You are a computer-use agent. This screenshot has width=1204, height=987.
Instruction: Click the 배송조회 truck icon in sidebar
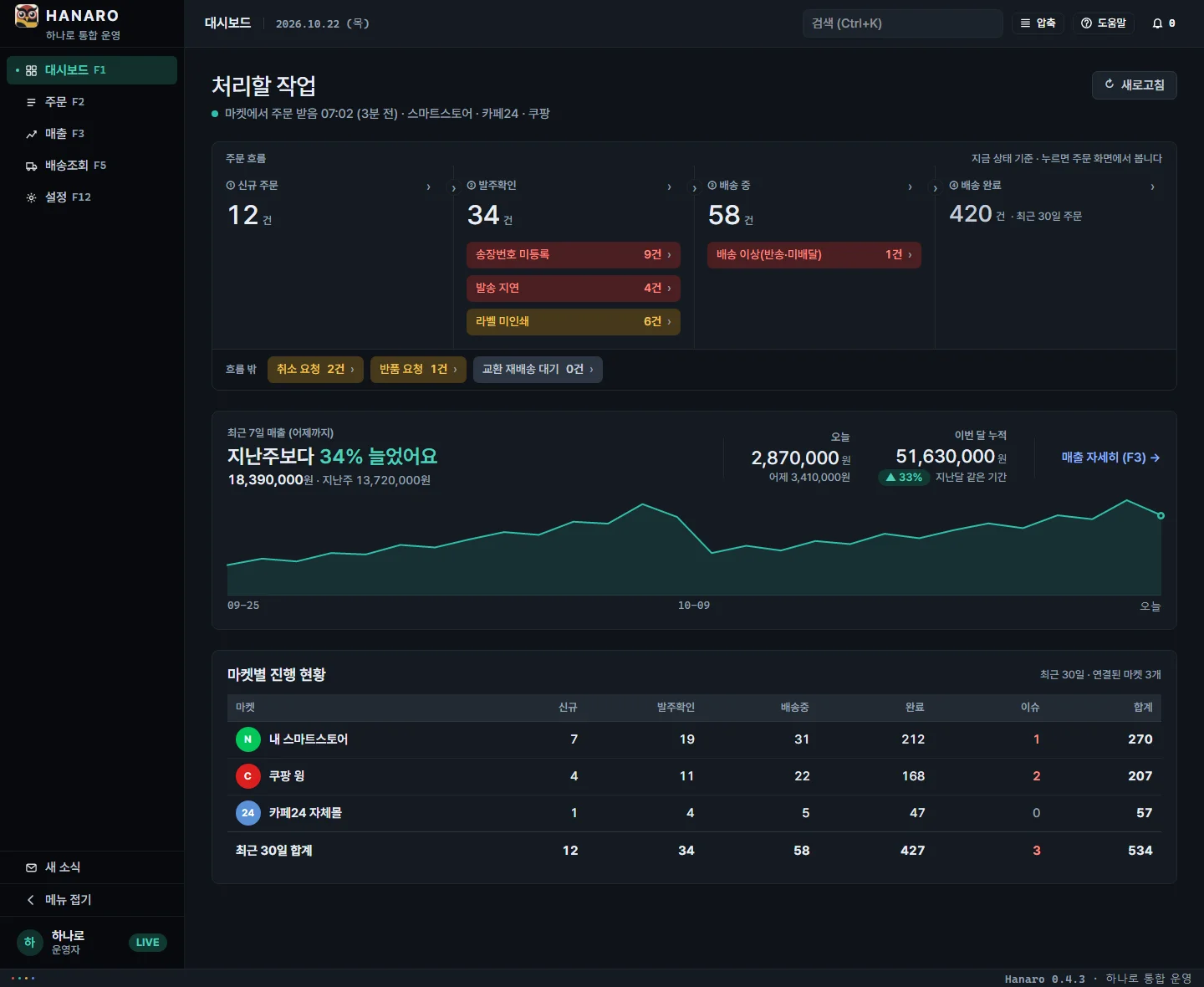coord(31,166)
